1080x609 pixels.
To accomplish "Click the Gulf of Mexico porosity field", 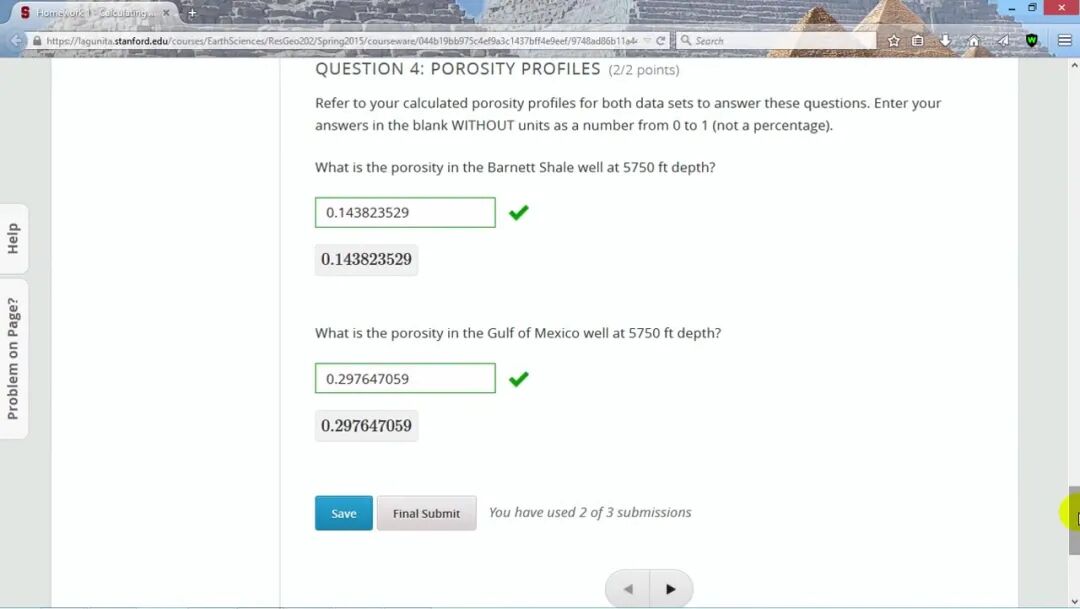I will pyautogui.click(x=405, y=378).
